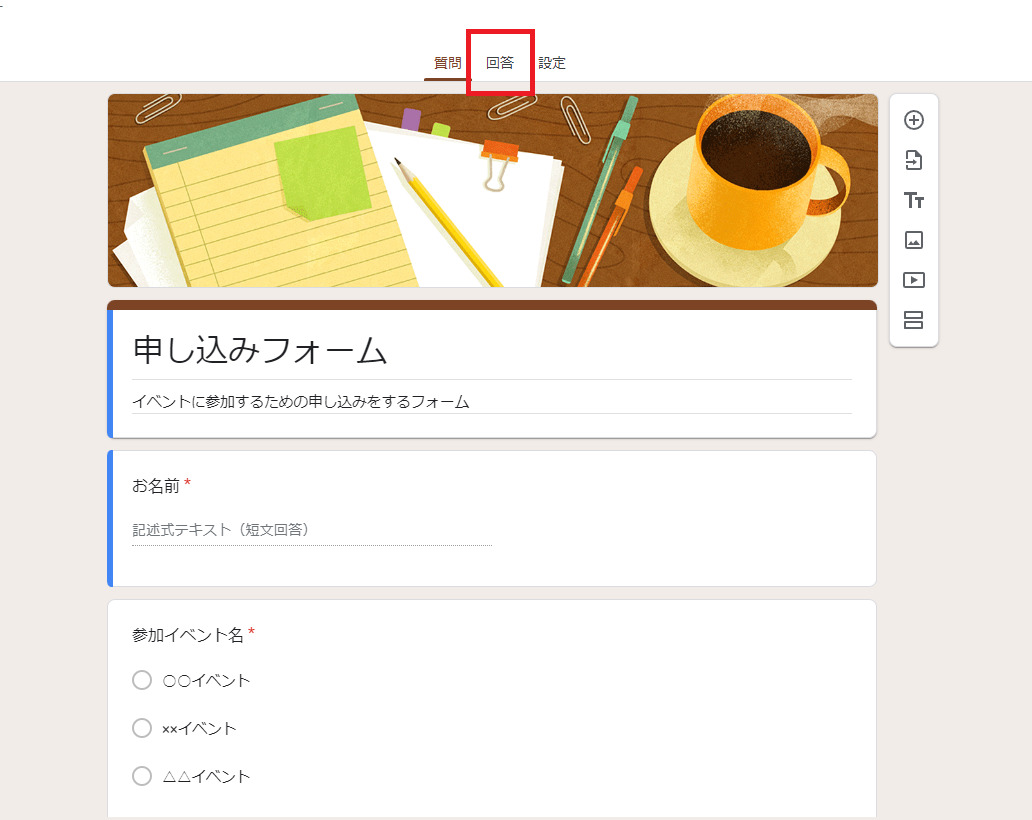1032x820 pixels.
Task: Open the 回答 tab
Action: click(x=500, y=63)
